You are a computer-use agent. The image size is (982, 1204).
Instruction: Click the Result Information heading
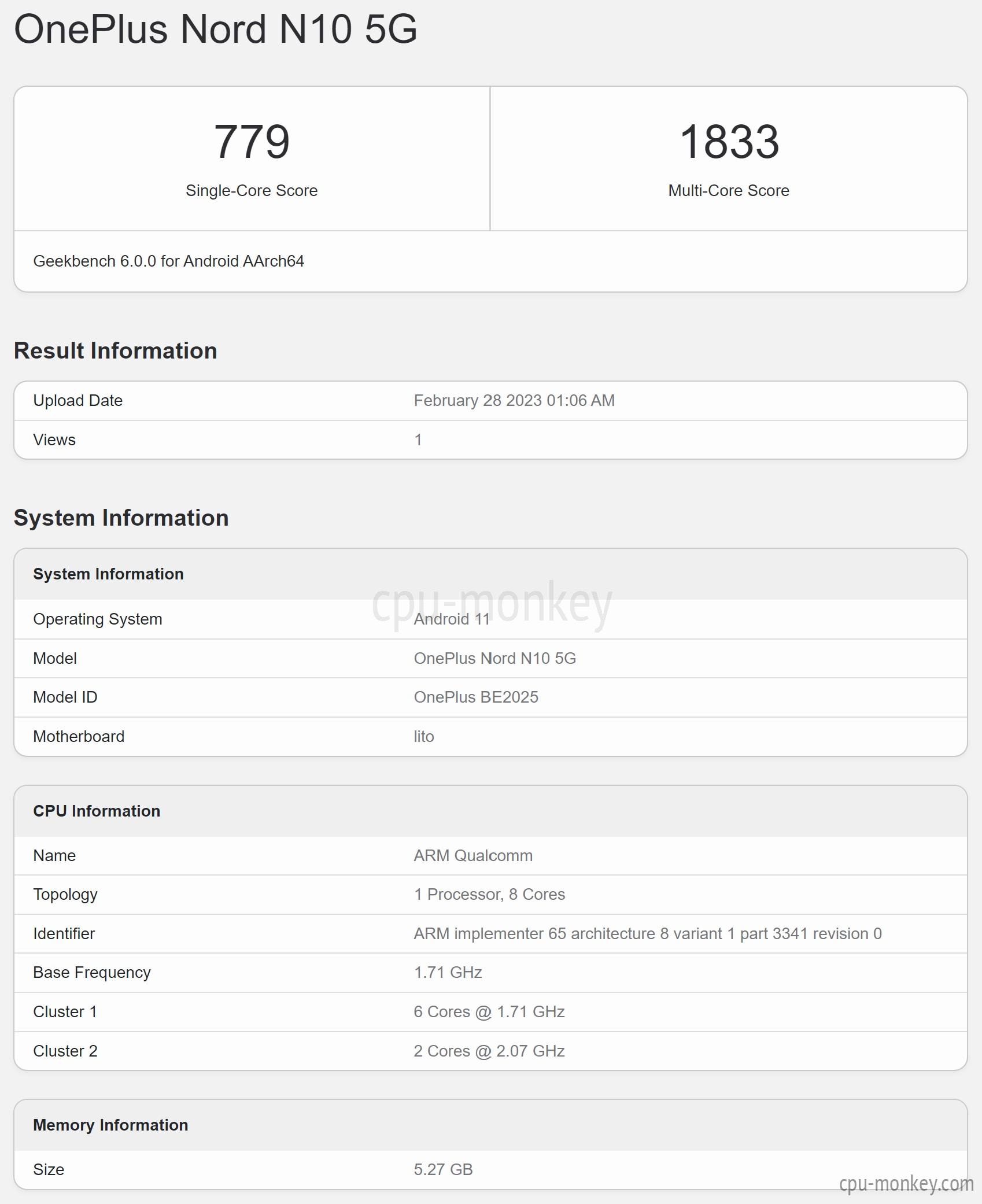(x=116, y=351)
